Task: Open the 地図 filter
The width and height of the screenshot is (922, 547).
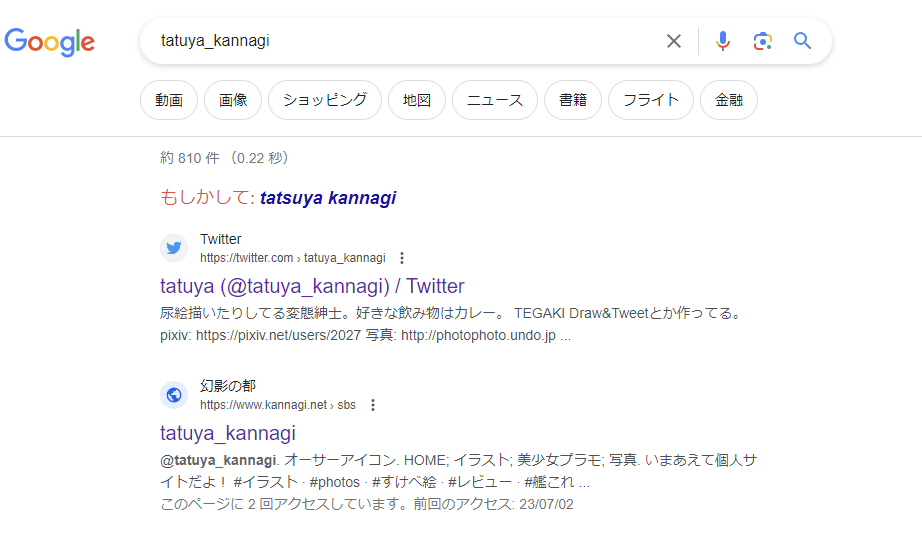Action: click(x=416, y=100)
